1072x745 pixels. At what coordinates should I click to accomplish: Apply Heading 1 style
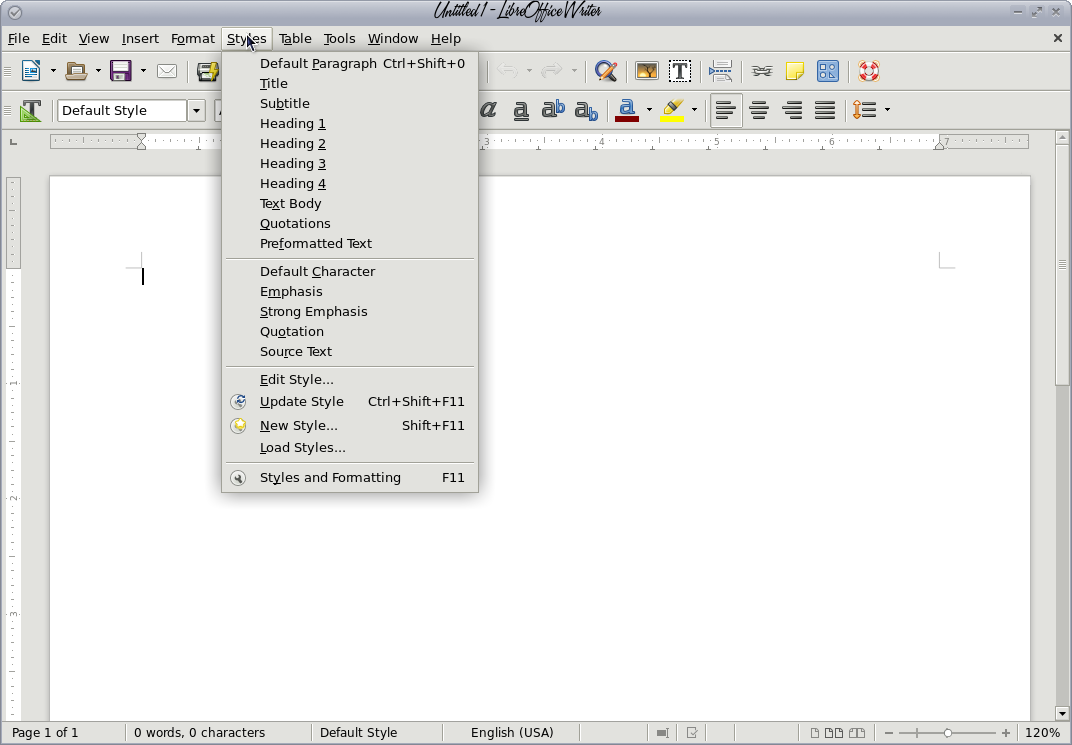pyautogui.click(x=350, y=124)
